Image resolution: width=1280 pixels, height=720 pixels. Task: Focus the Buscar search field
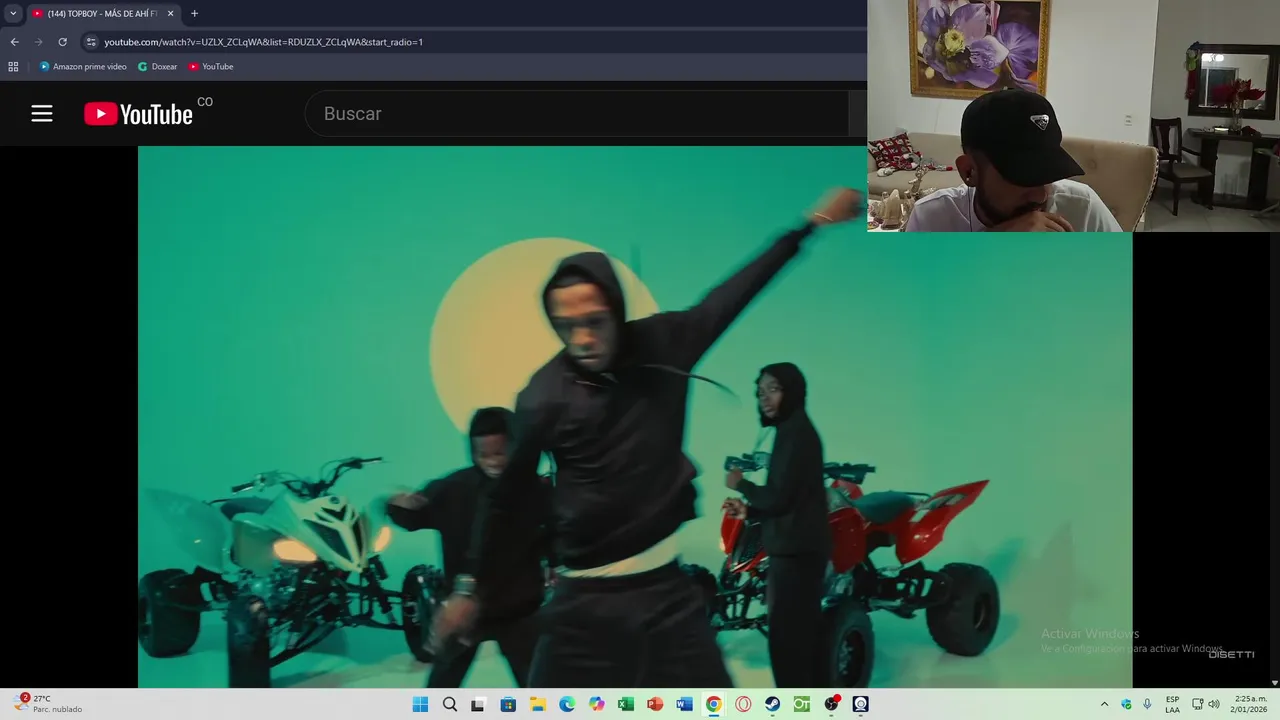pos(576,114)
